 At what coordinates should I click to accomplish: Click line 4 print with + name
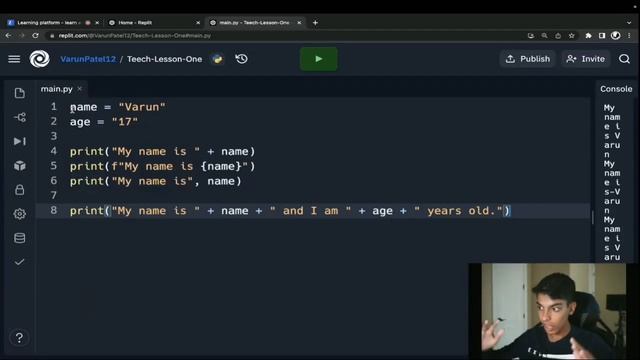162,151
